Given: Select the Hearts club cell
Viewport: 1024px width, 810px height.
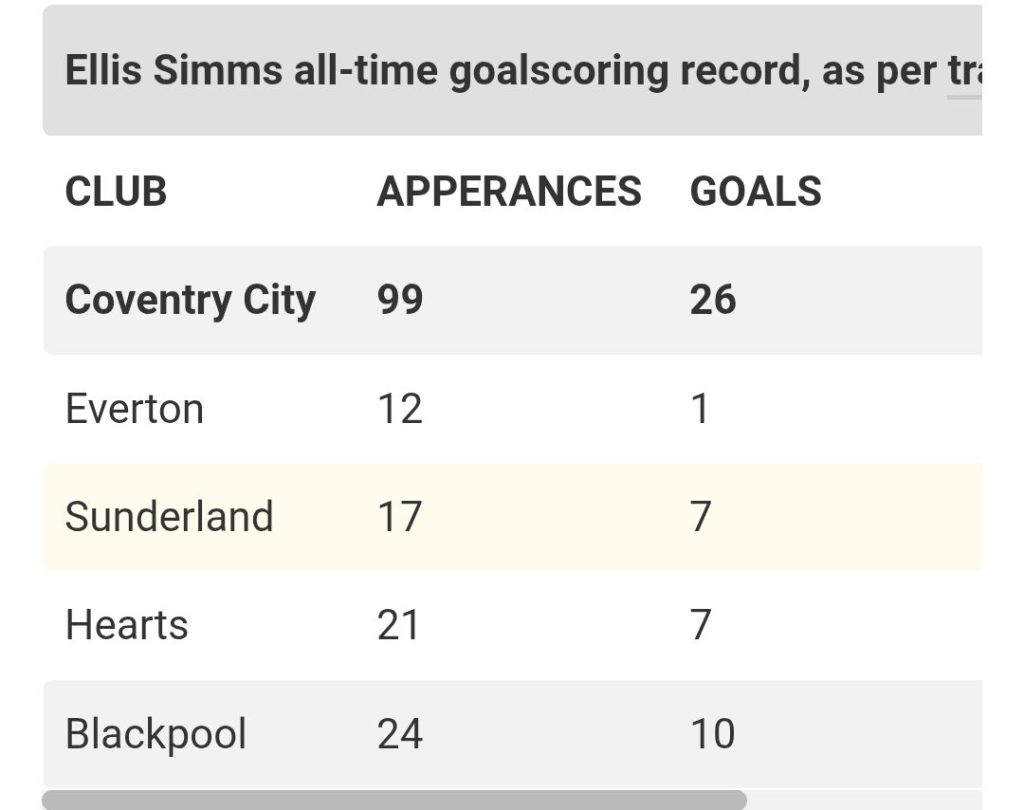Looking at the screenshot, I should pyautogui.click(x=127, y=625).
